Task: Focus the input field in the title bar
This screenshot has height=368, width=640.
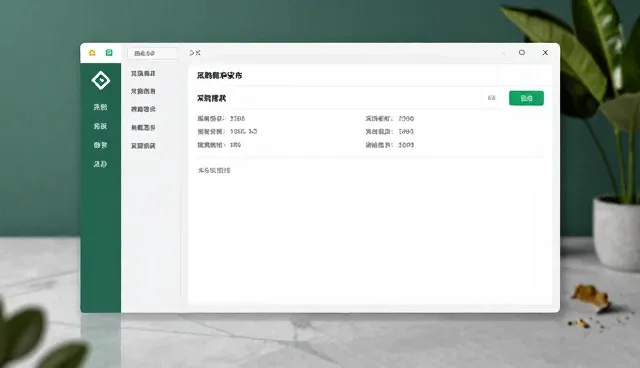Action: 152,53
